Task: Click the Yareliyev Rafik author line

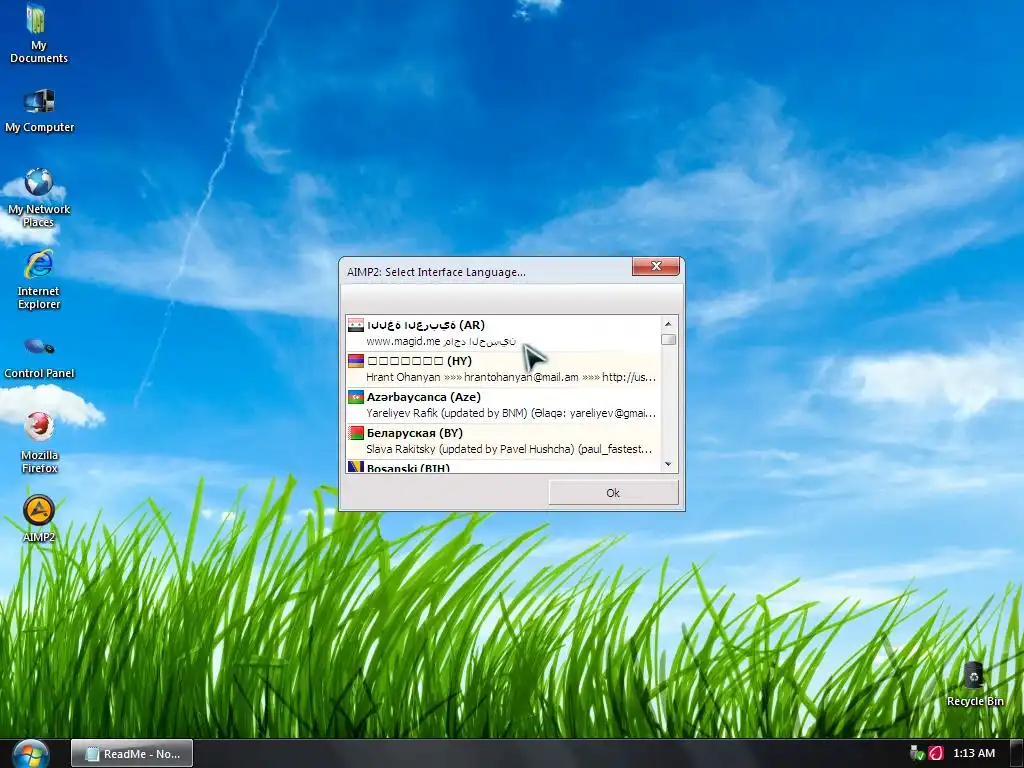Action: click(511, 413)
